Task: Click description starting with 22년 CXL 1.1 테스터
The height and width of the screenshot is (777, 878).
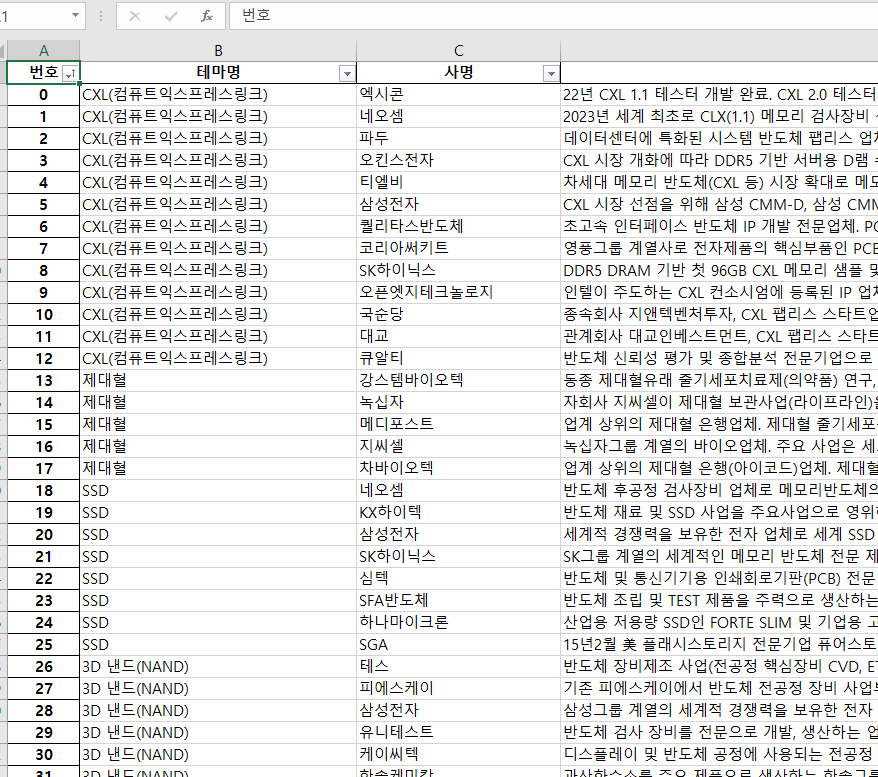Action: tap(719, 95)
